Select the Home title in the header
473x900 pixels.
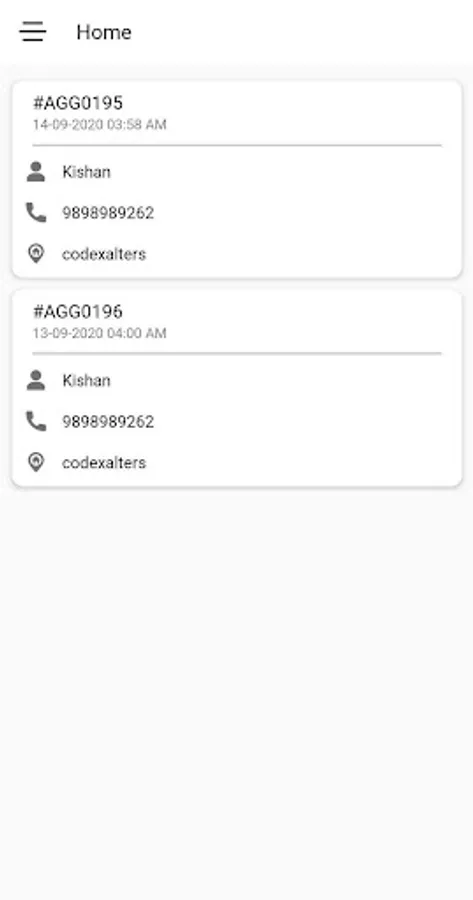coord(104,32)
